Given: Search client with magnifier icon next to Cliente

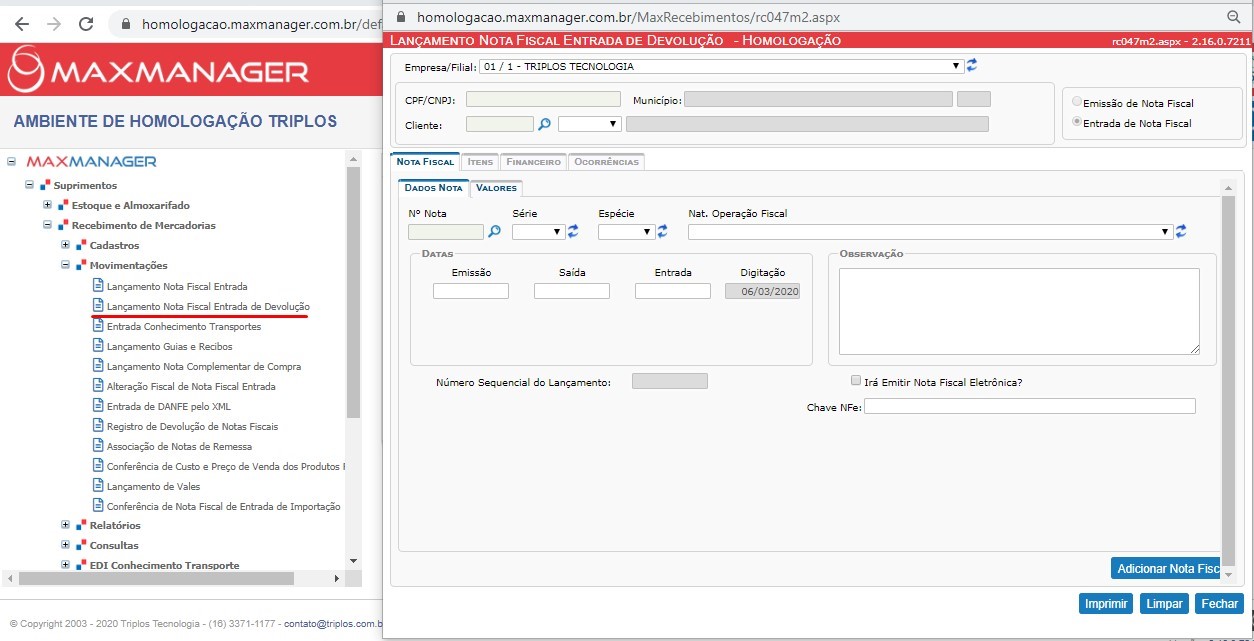Looking at the screenshot, I should (545, 124).
